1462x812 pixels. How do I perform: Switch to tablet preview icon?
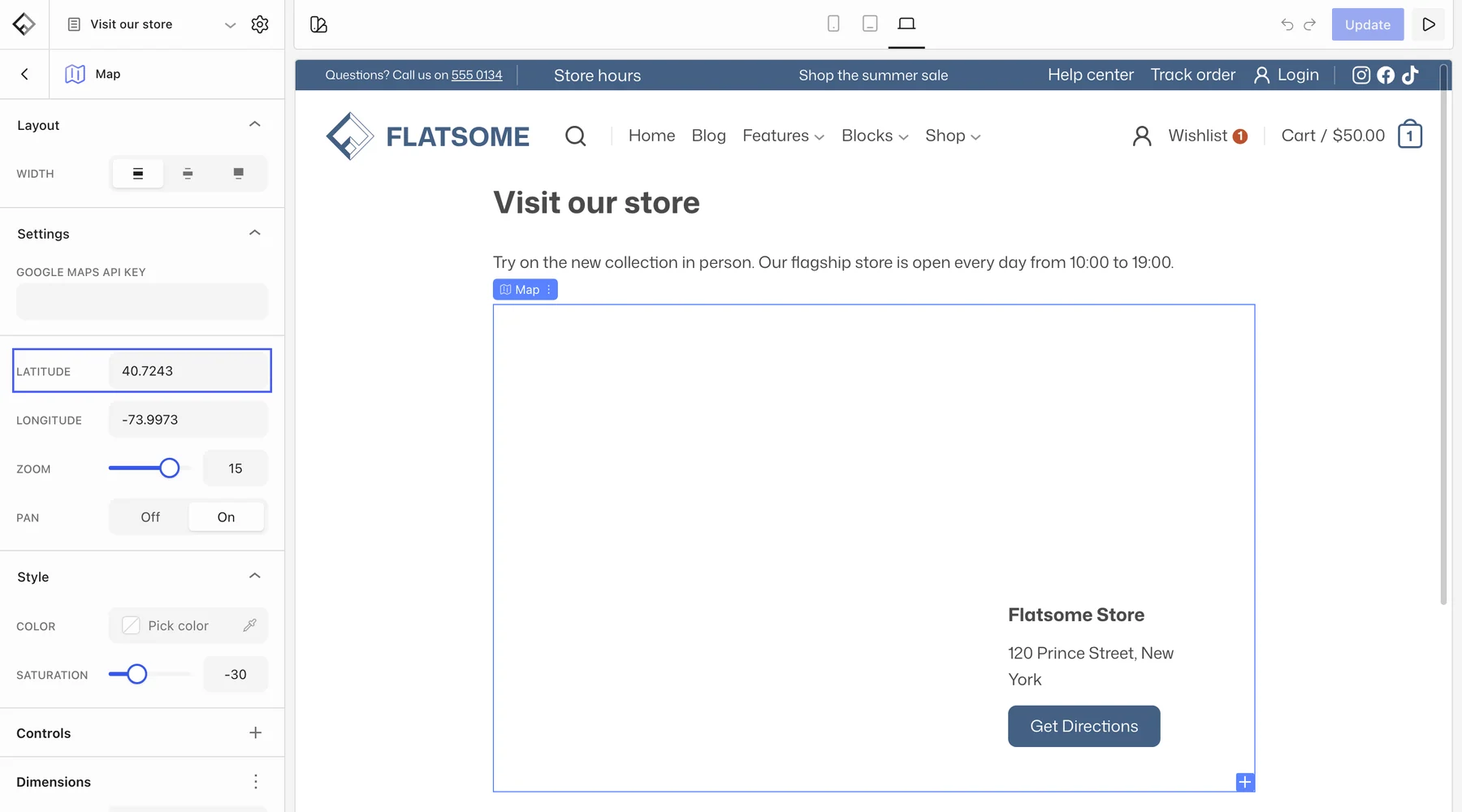coord(870,24)
